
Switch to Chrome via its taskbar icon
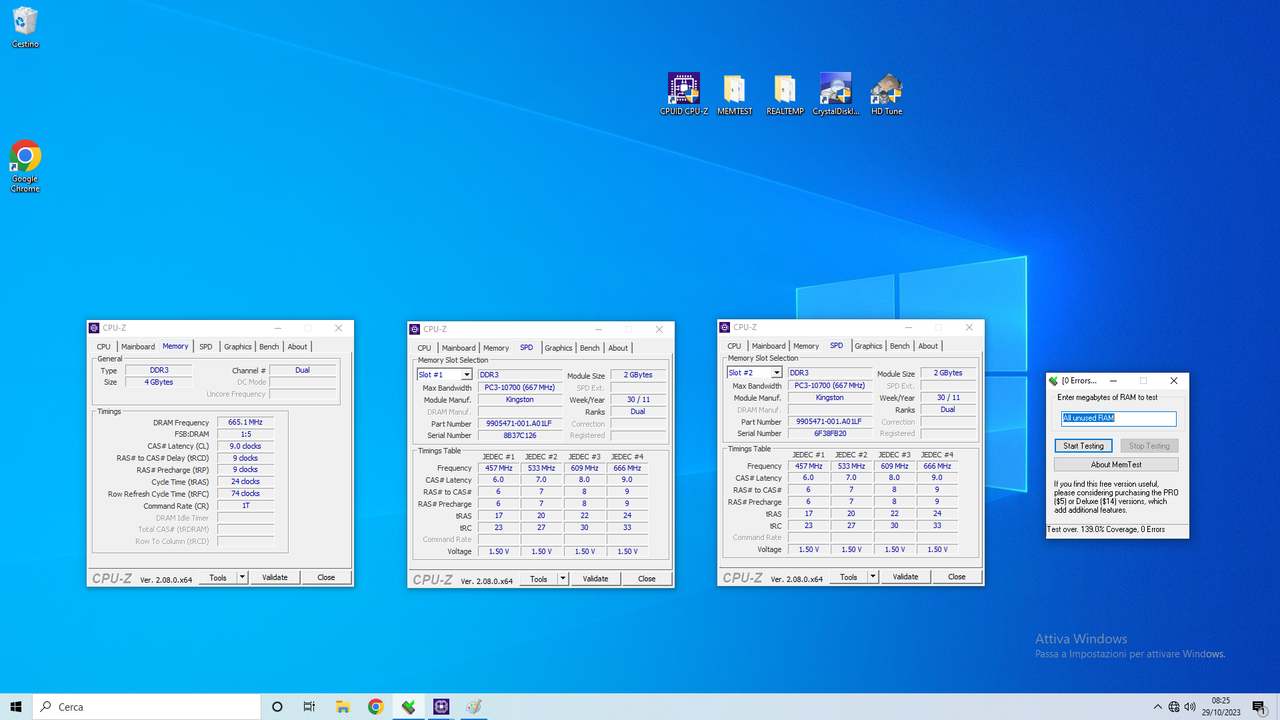tap(375, 707)
